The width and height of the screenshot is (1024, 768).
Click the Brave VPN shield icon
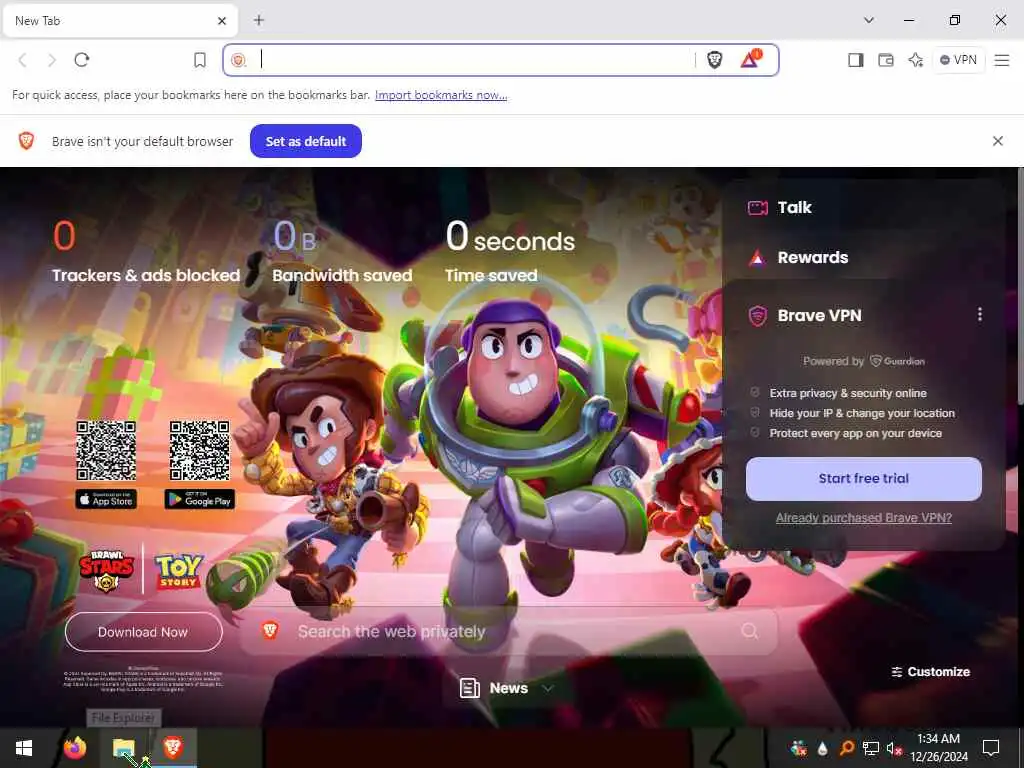(758, 316)
